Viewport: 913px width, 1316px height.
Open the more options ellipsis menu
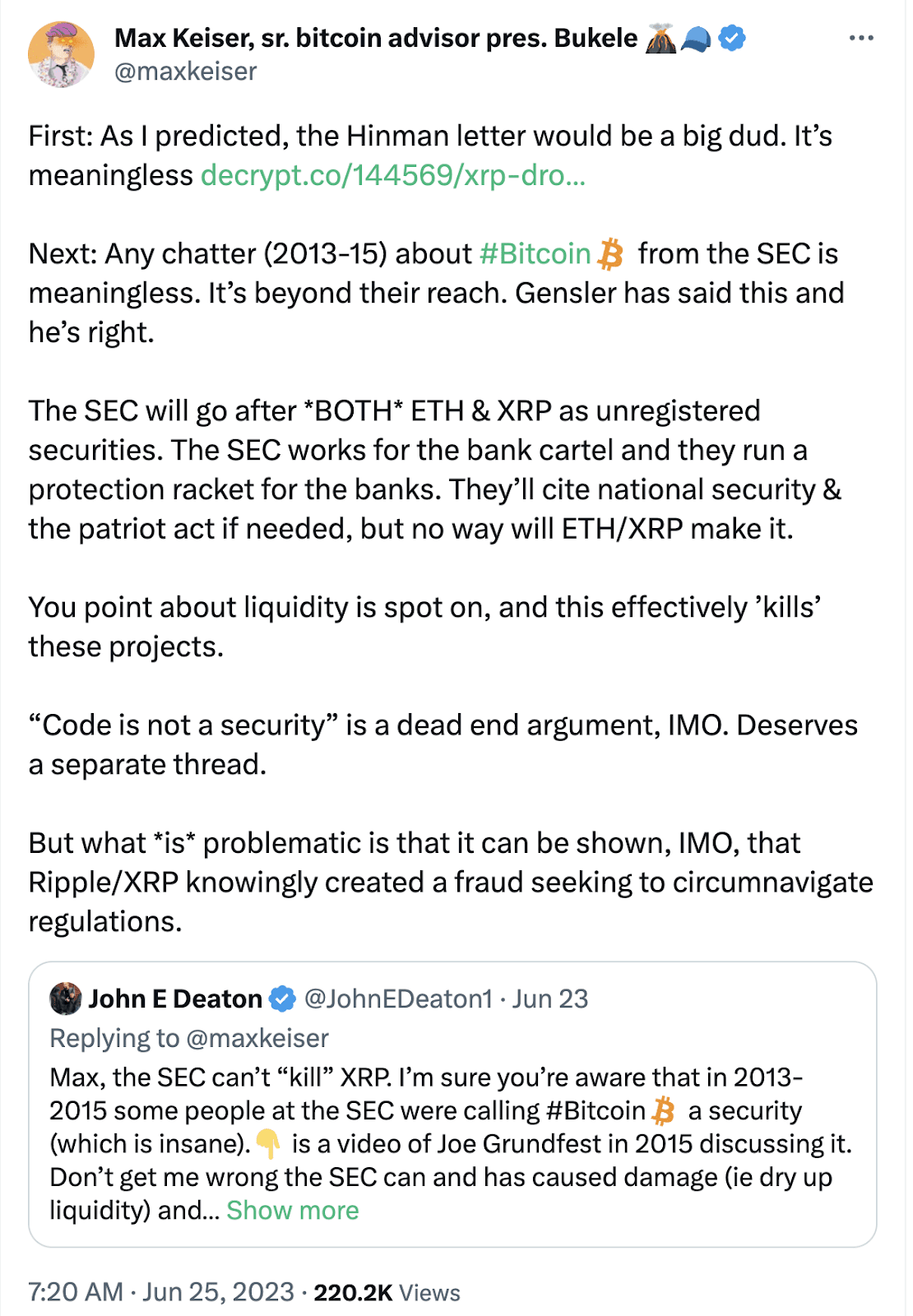tap(860, 38)
